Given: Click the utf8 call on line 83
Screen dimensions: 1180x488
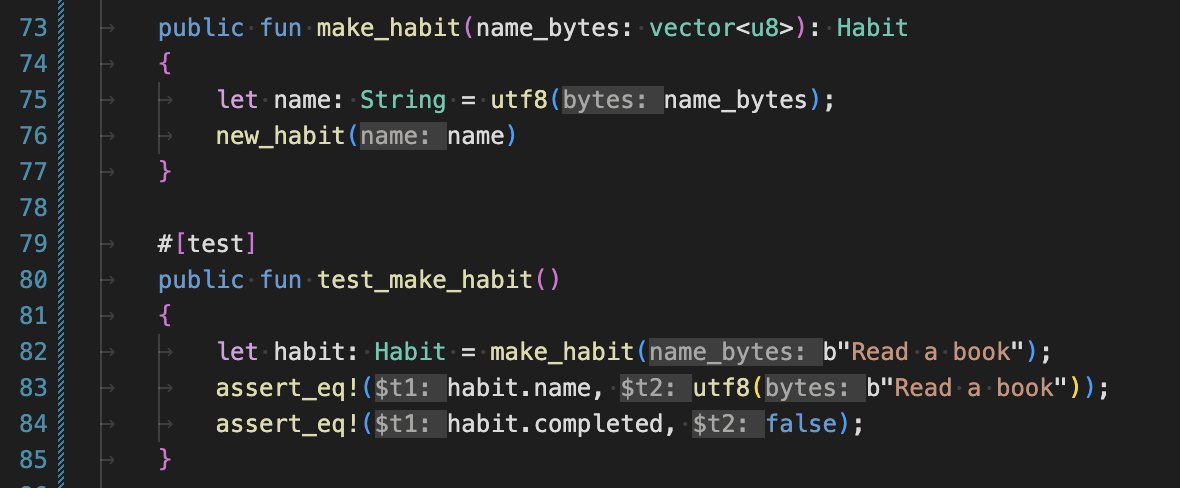Looking at the screenshot, I should 721,388.
